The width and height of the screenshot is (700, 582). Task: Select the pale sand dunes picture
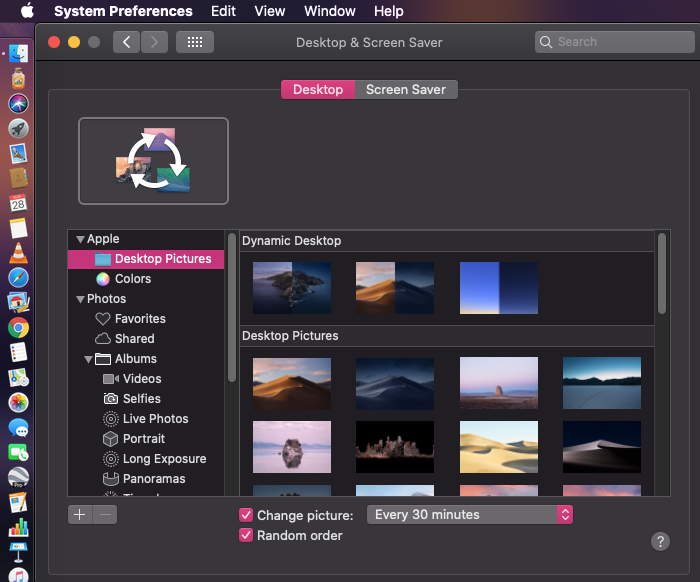(x=499, y=447)
